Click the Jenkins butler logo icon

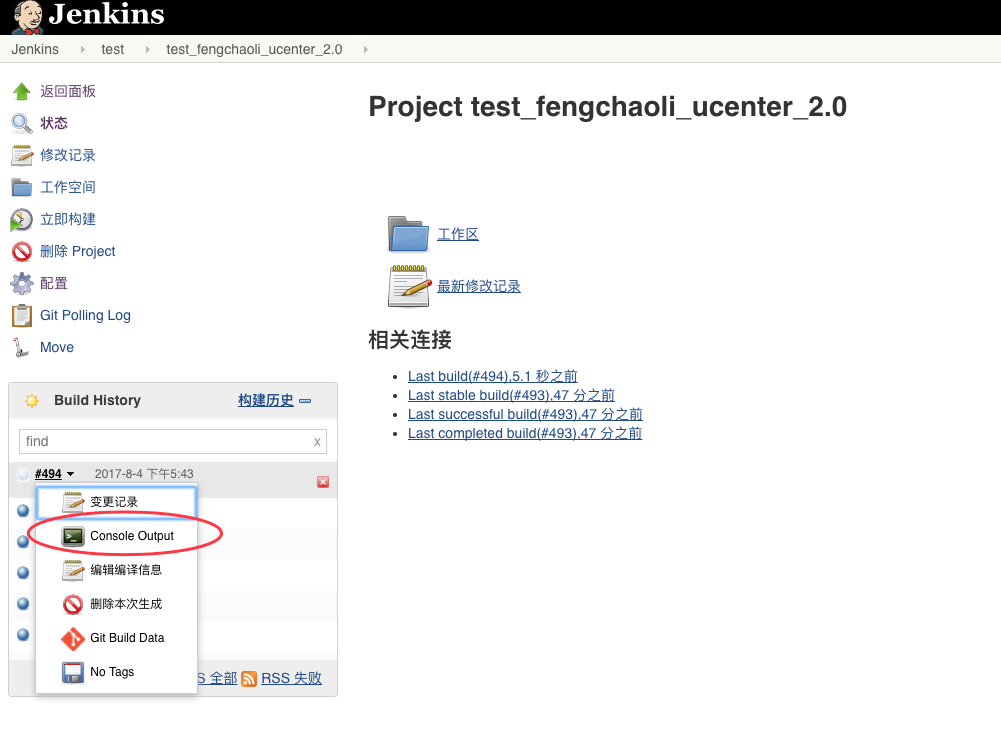coord(27,17)
